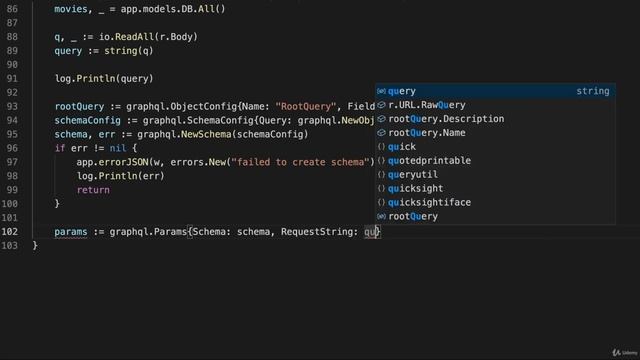Pick 'rootQuery.Description' suggestion

click(495, 119)
